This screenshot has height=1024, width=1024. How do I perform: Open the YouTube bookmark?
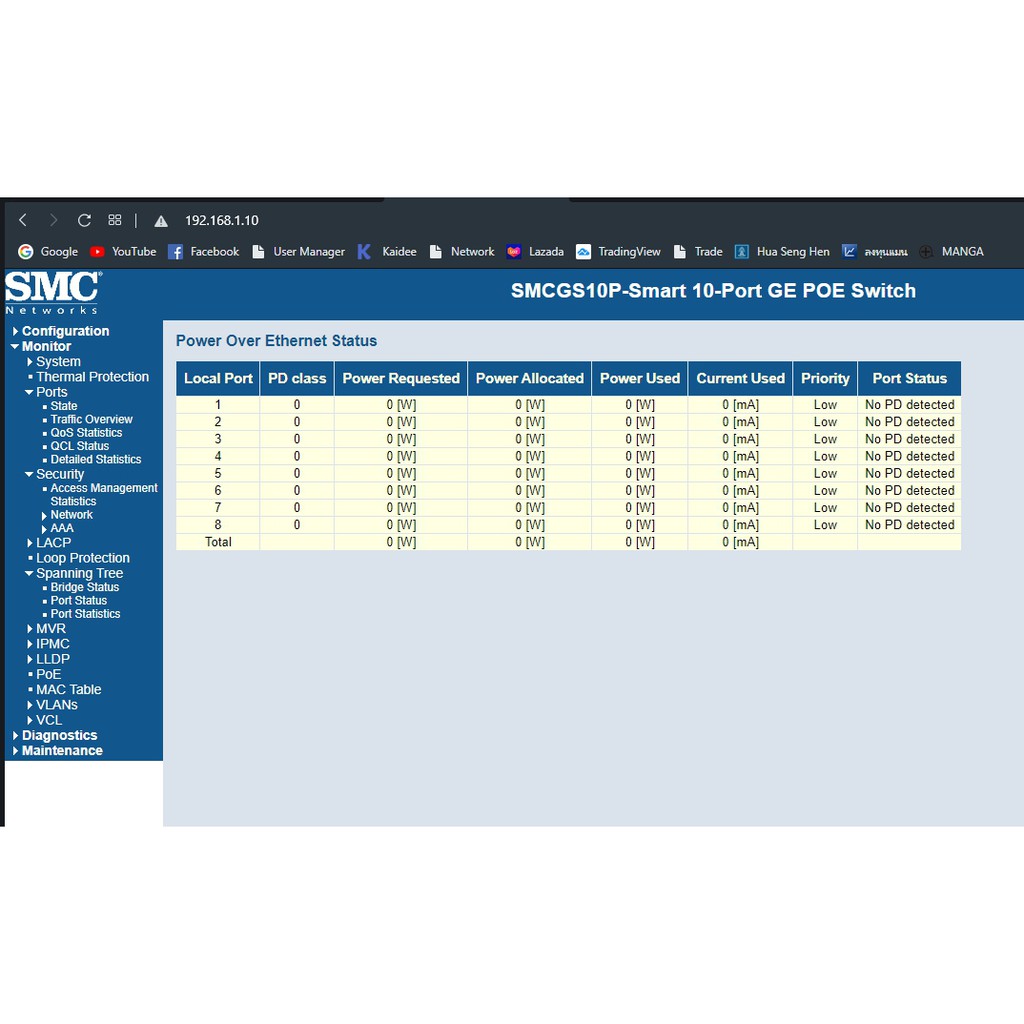(124, 252)
